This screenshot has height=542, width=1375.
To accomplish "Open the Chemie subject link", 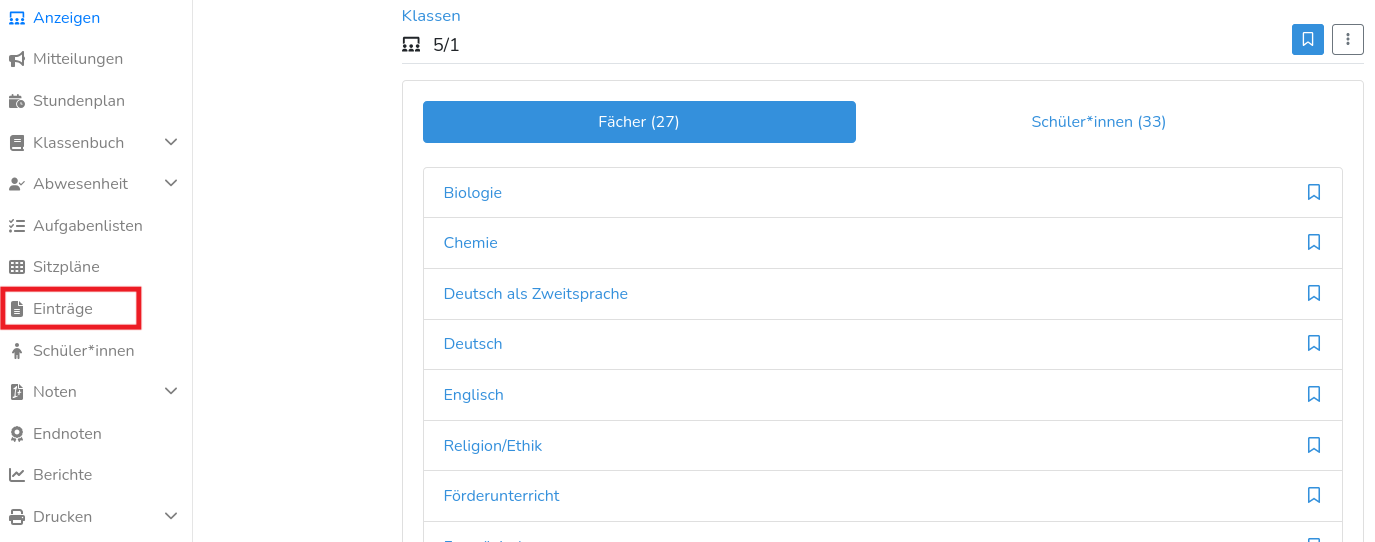I will pos(470,243).
